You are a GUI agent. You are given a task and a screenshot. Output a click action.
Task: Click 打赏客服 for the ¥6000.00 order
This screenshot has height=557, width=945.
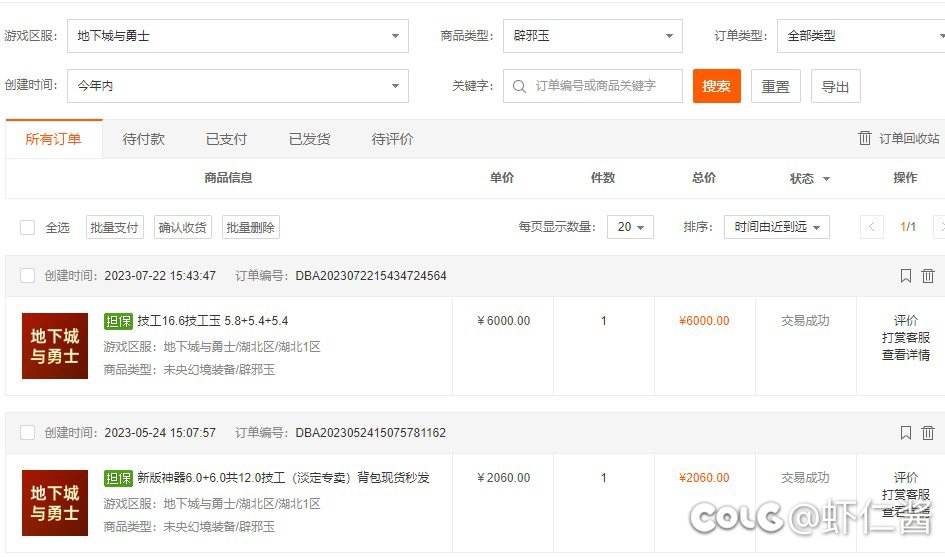906,338
